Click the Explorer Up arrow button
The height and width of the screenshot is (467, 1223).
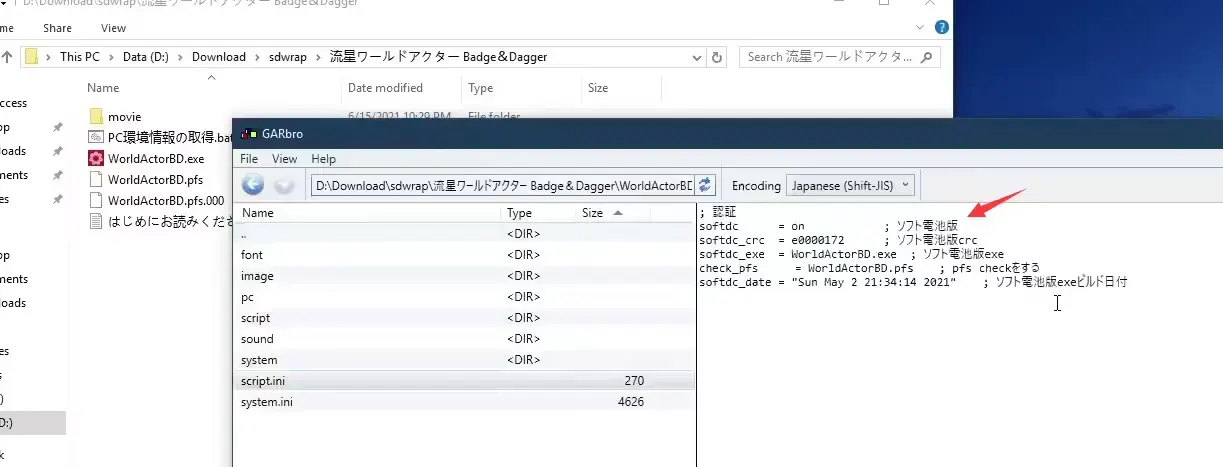pyautogui.click(x=8, y=57)
